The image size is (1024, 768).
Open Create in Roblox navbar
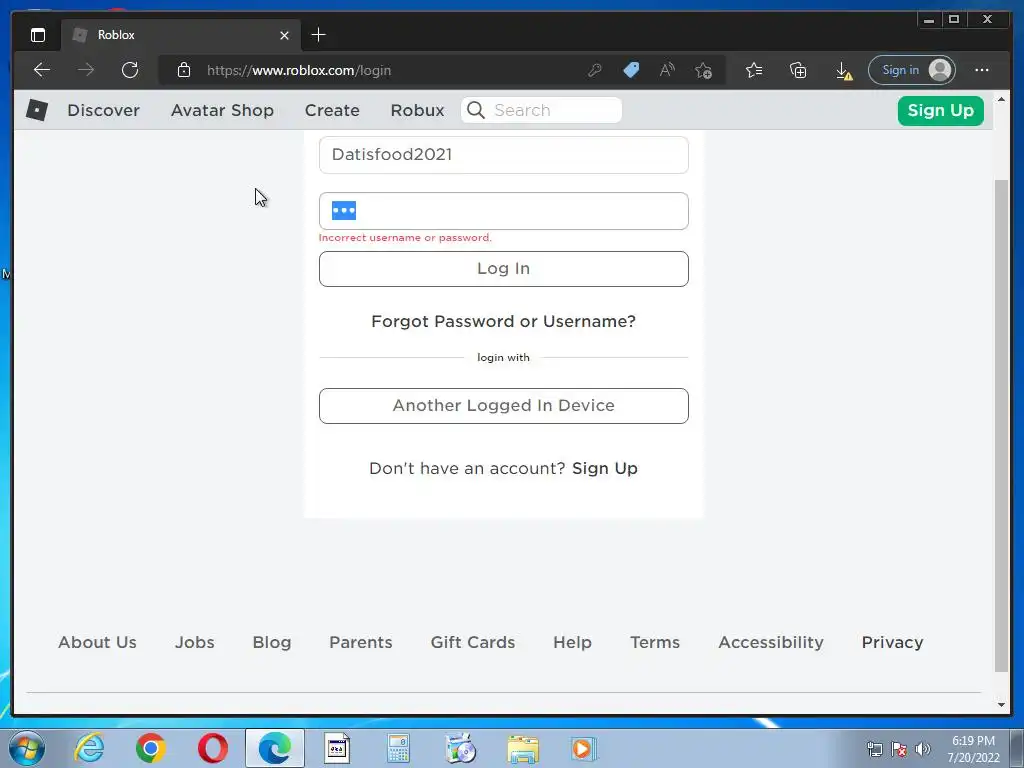click(332, 110)
